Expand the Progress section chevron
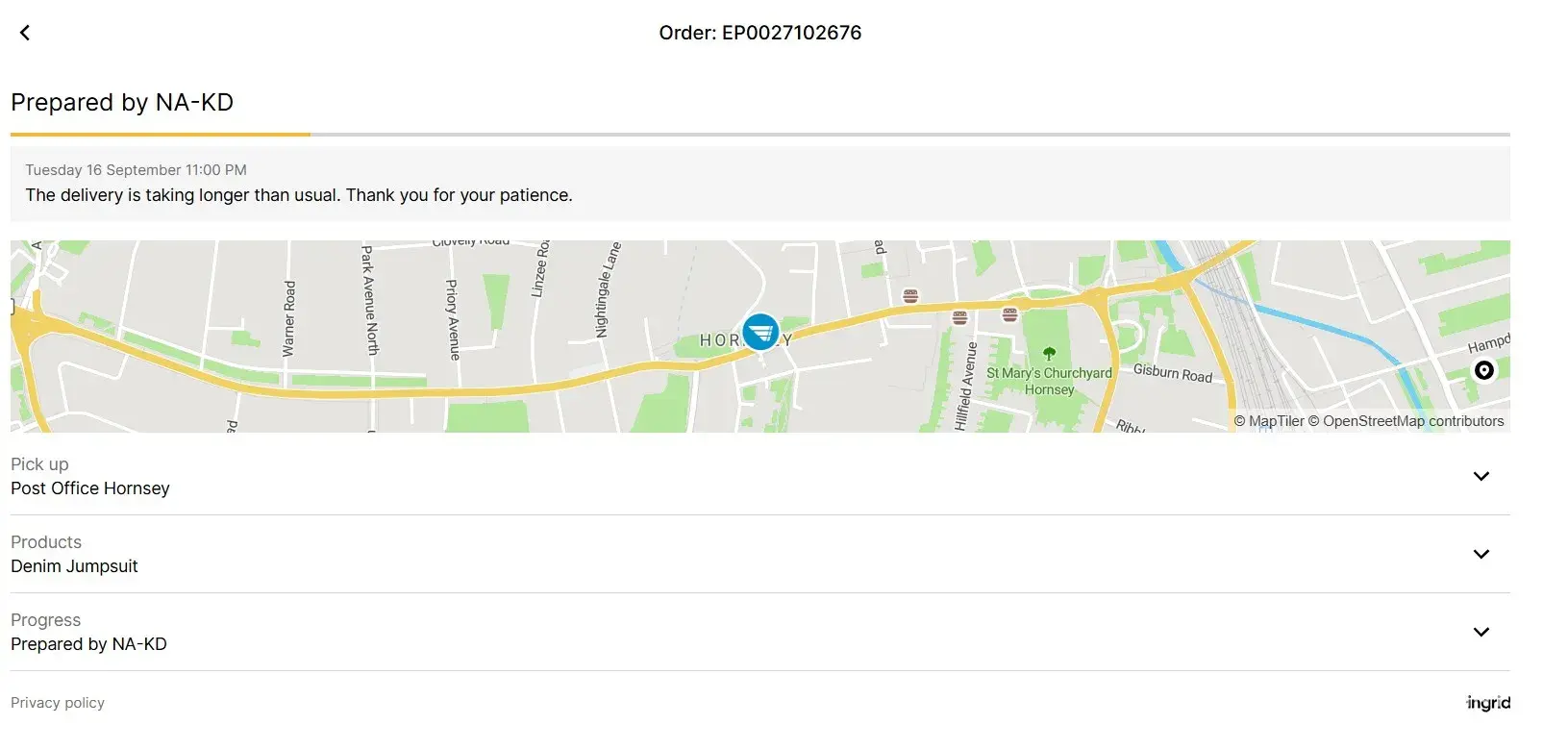 [x=1481, y=632]
